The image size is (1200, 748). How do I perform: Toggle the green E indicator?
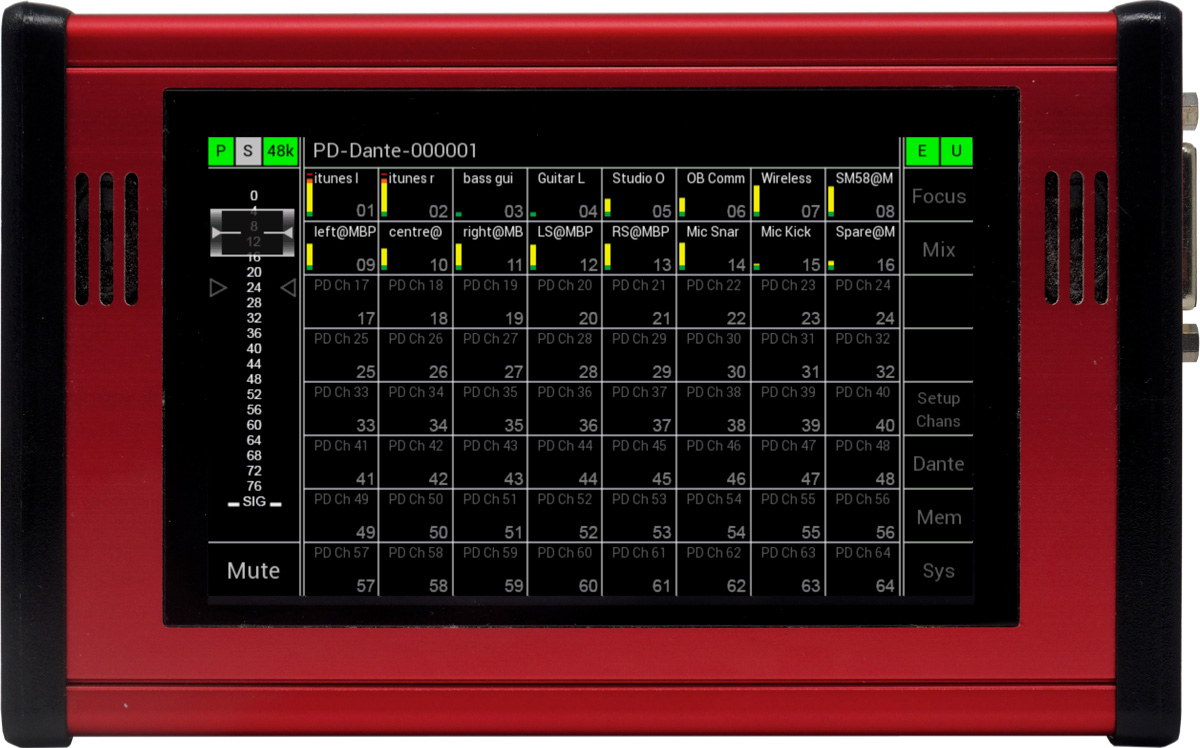click(922, 152)
